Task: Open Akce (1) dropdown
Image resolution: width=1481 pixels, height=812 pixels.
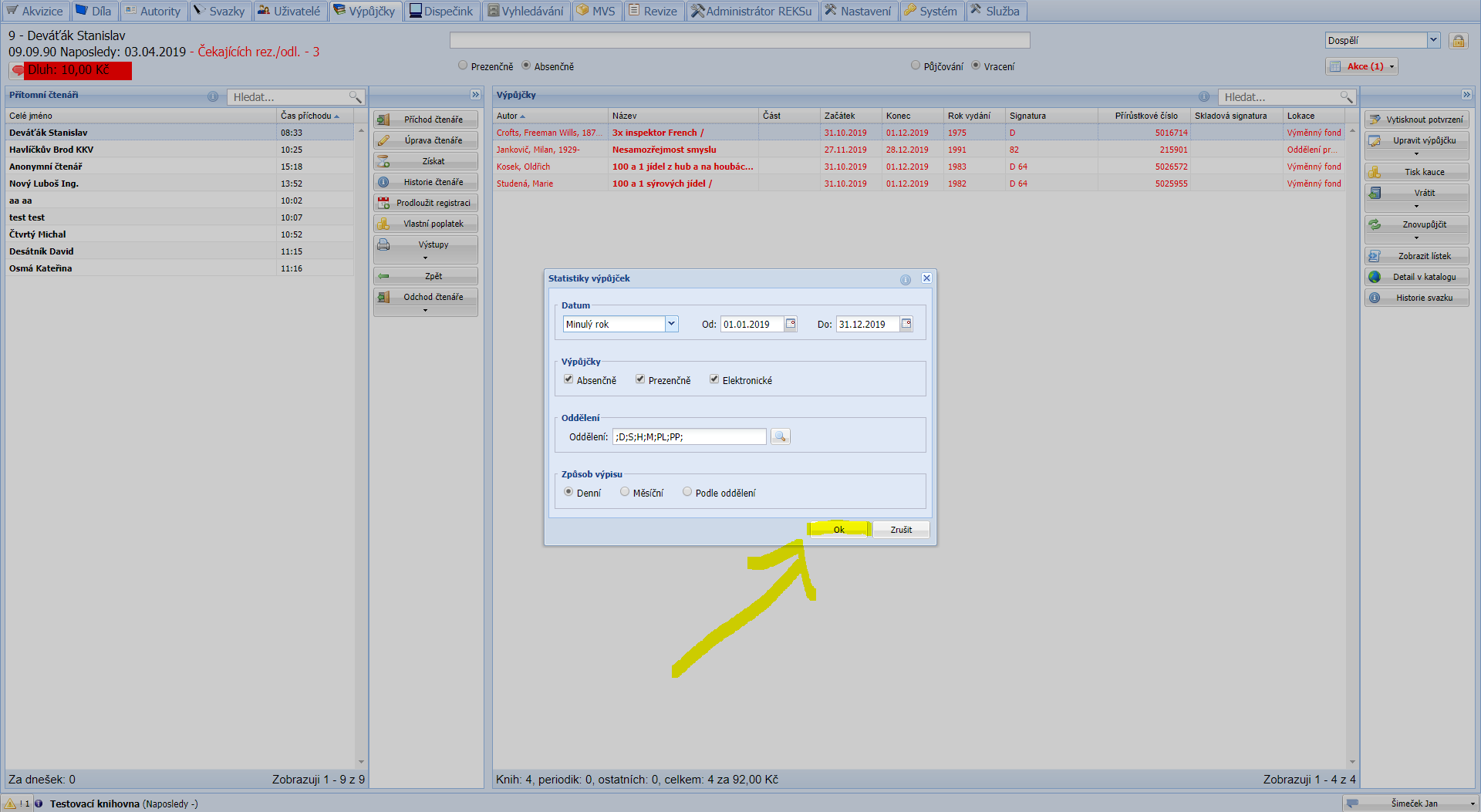Action: (1362, 66)
